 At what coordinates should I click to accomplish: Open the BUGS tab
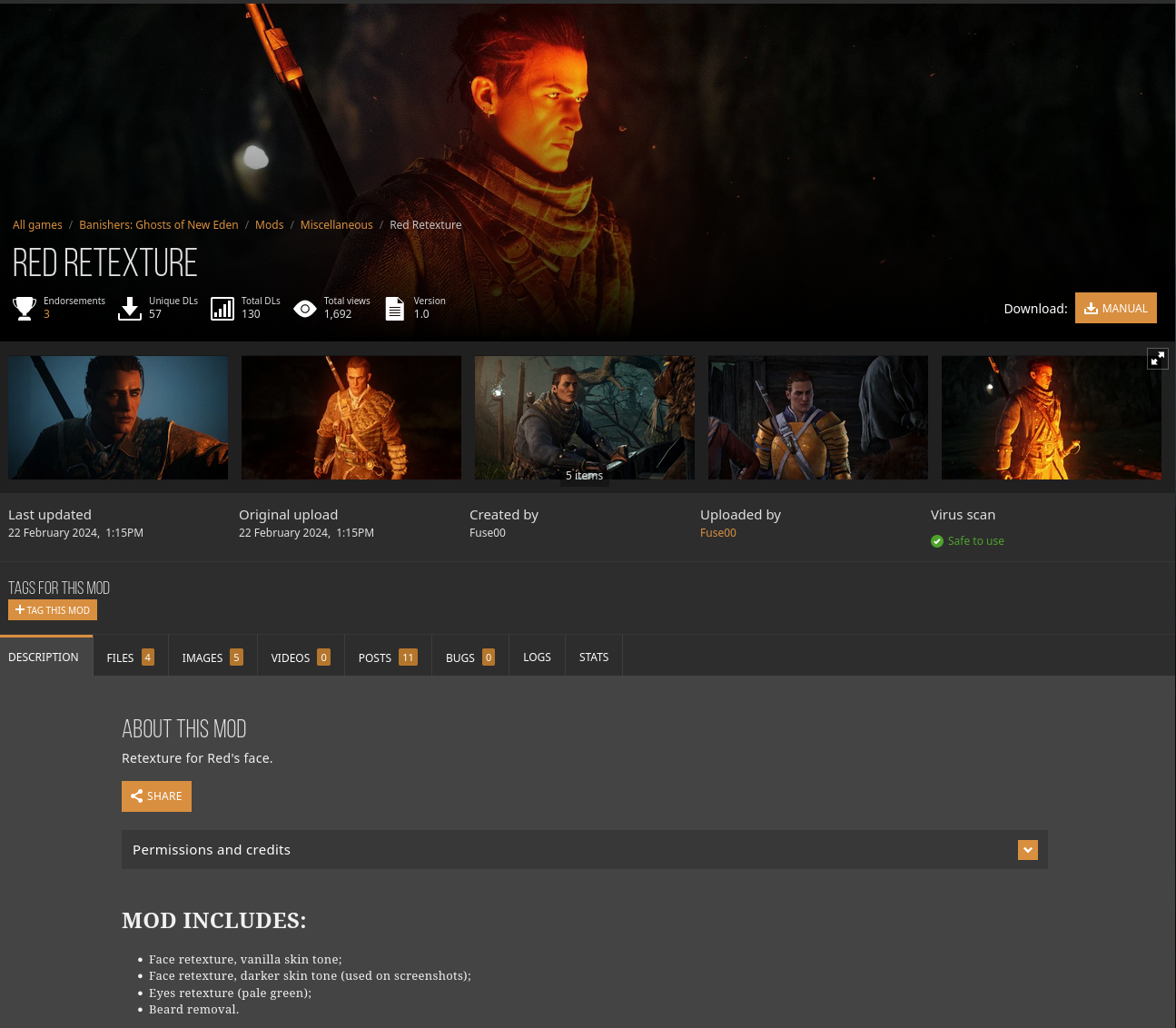point(470,657)
